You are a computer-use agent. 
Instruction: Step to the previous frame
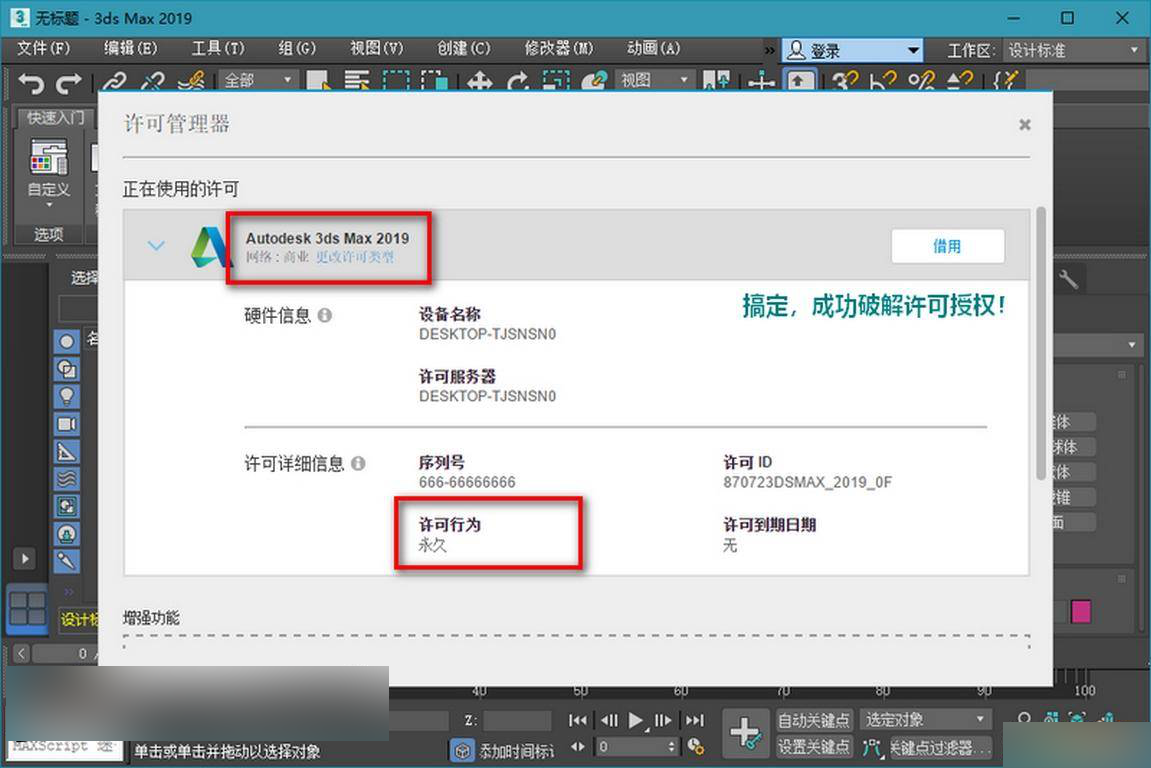[x=609, y=720]
